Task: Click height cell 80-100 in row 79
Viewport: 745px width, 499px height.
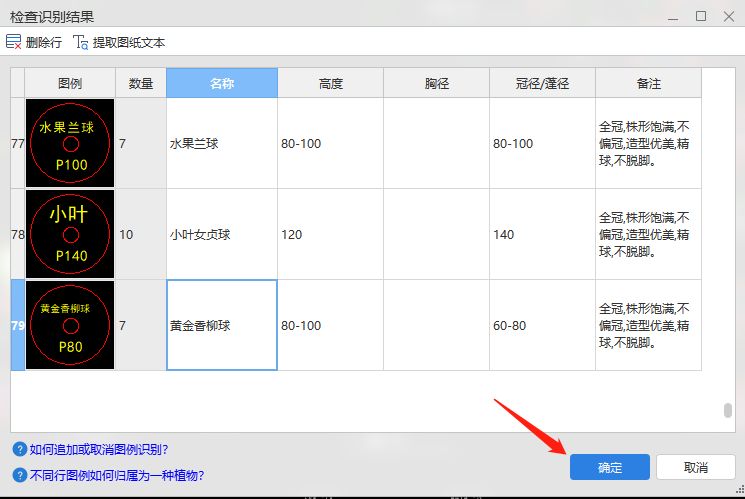Action: point(331,325)
